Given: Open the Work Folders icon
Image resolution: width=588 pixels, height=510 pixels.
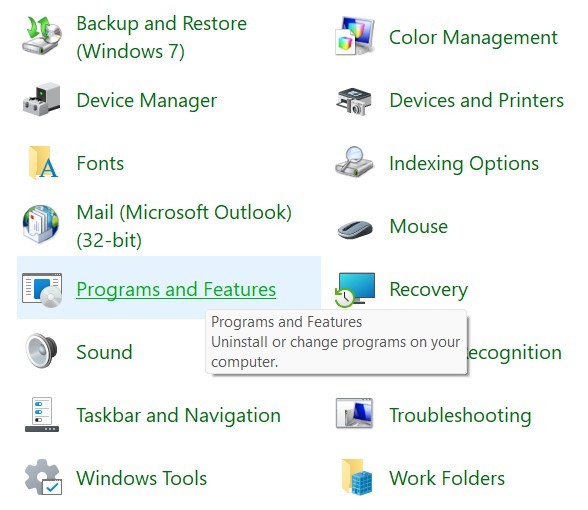Looking at the screenshot, I should pos(357,477).
